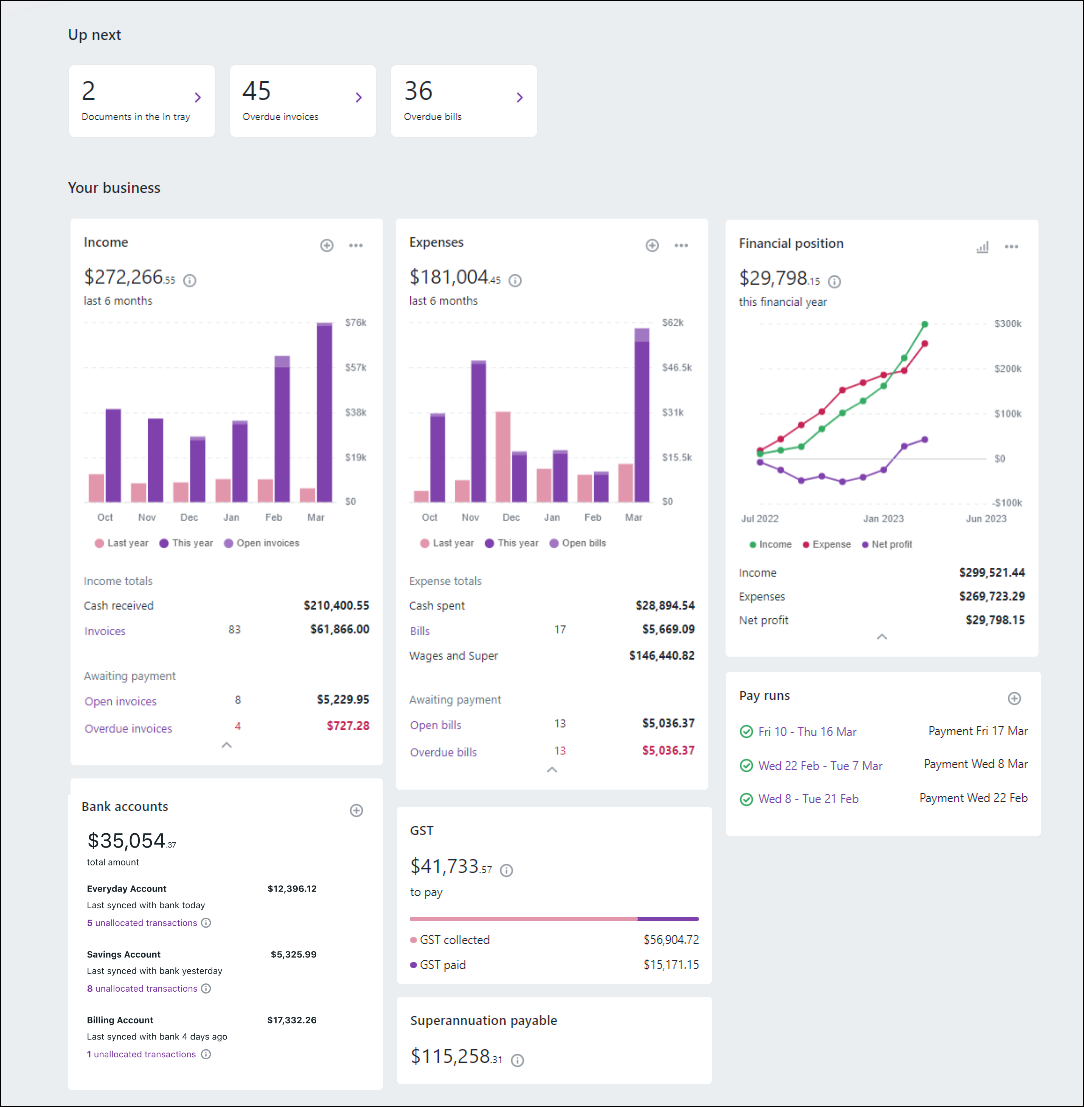
Task: Toggle the Net profit legend in Financial position
Action: [886, 545]
